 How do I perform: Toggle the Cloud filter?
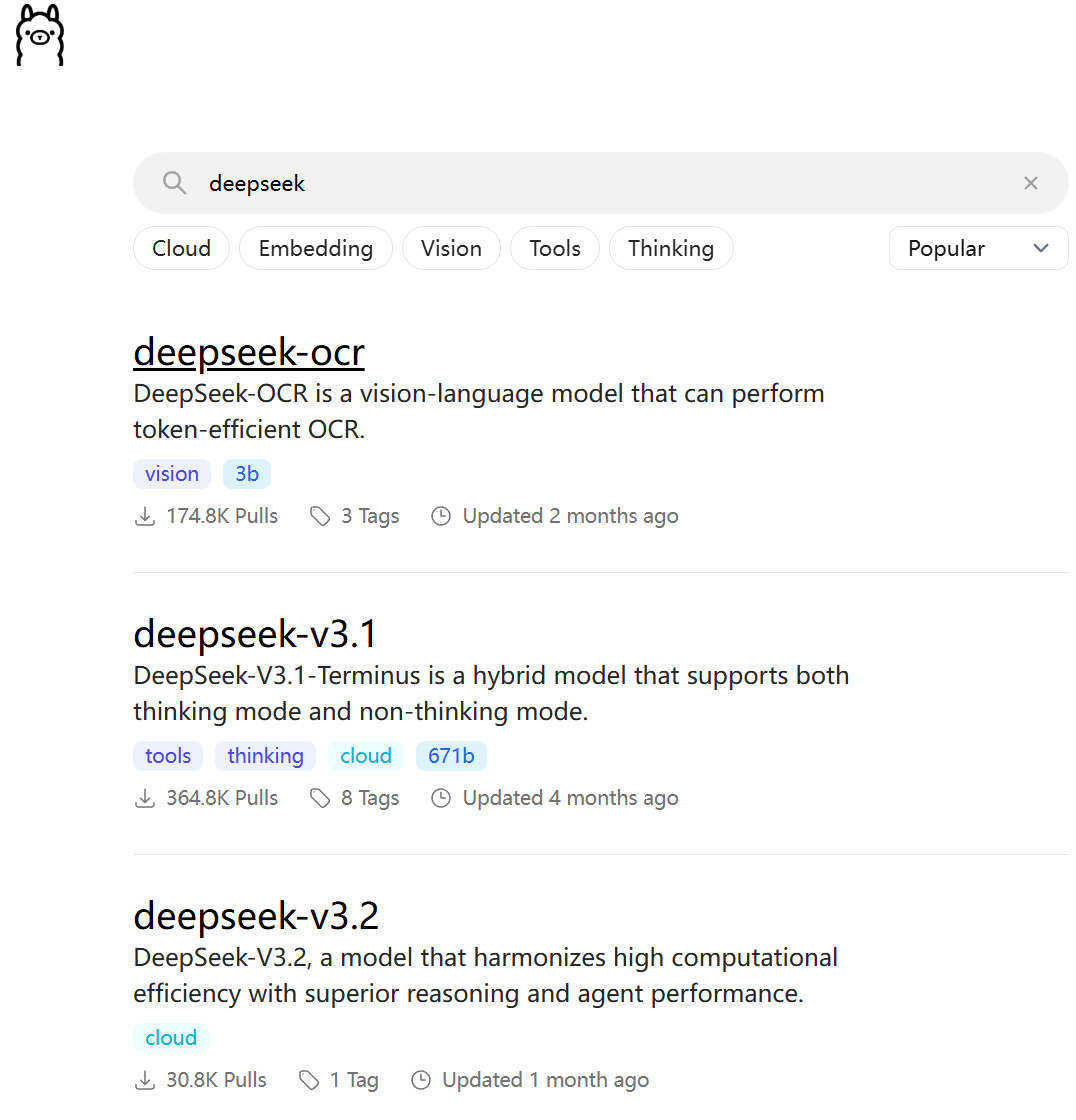click(181, 249)
